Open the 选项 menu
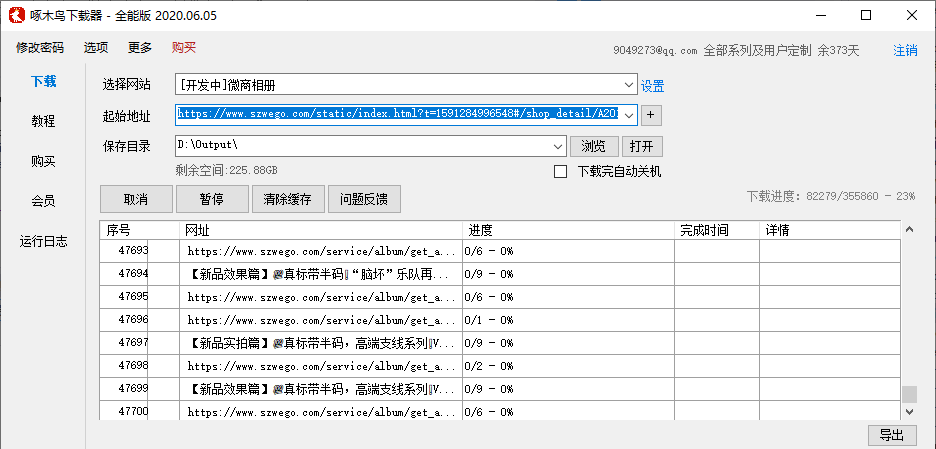Screen dimensions: 936x449 pyautogui.click(x=96, y=48)
